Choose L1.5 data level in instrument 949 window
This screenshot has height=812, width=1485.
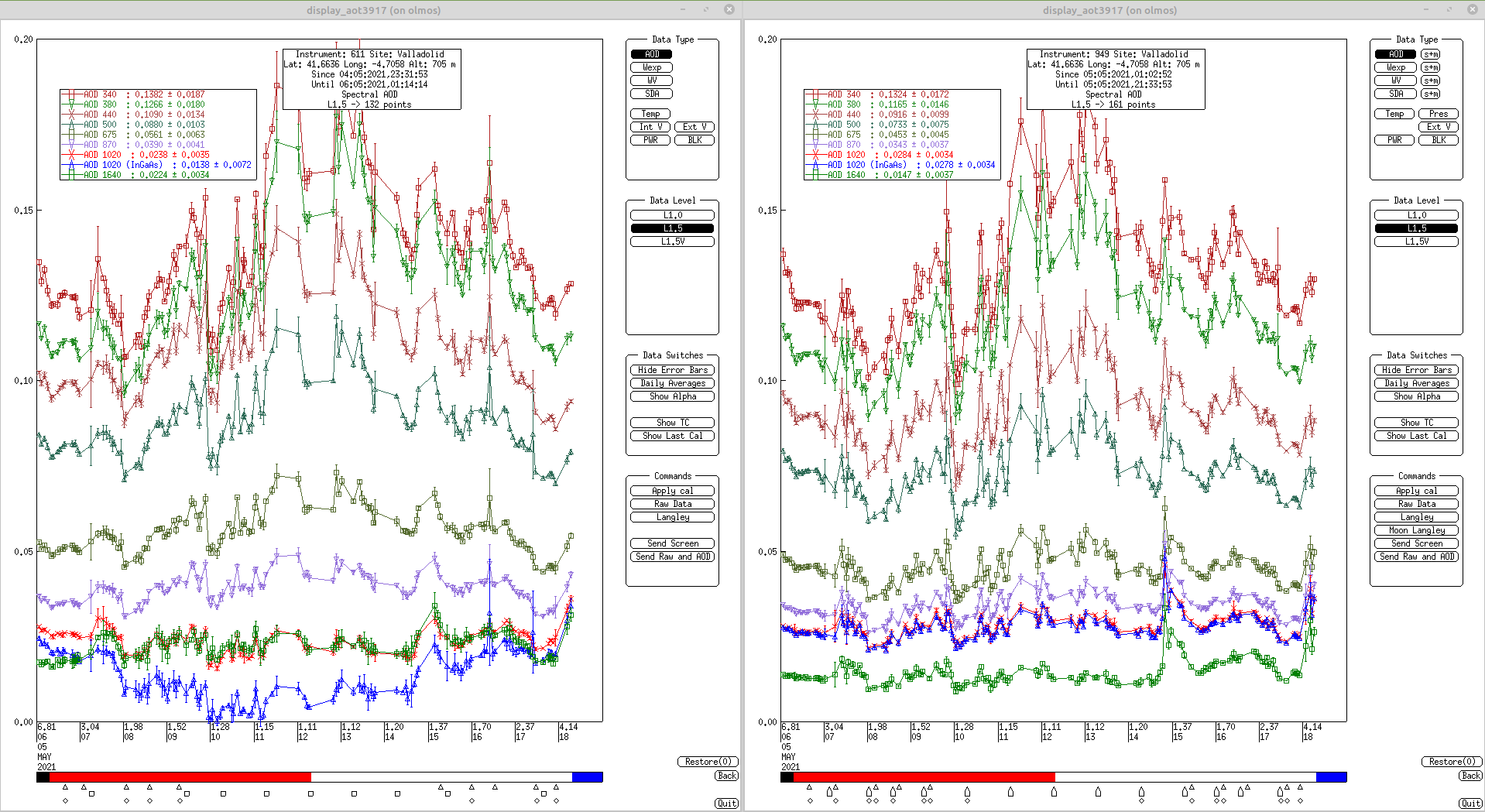pos(1417,228)
